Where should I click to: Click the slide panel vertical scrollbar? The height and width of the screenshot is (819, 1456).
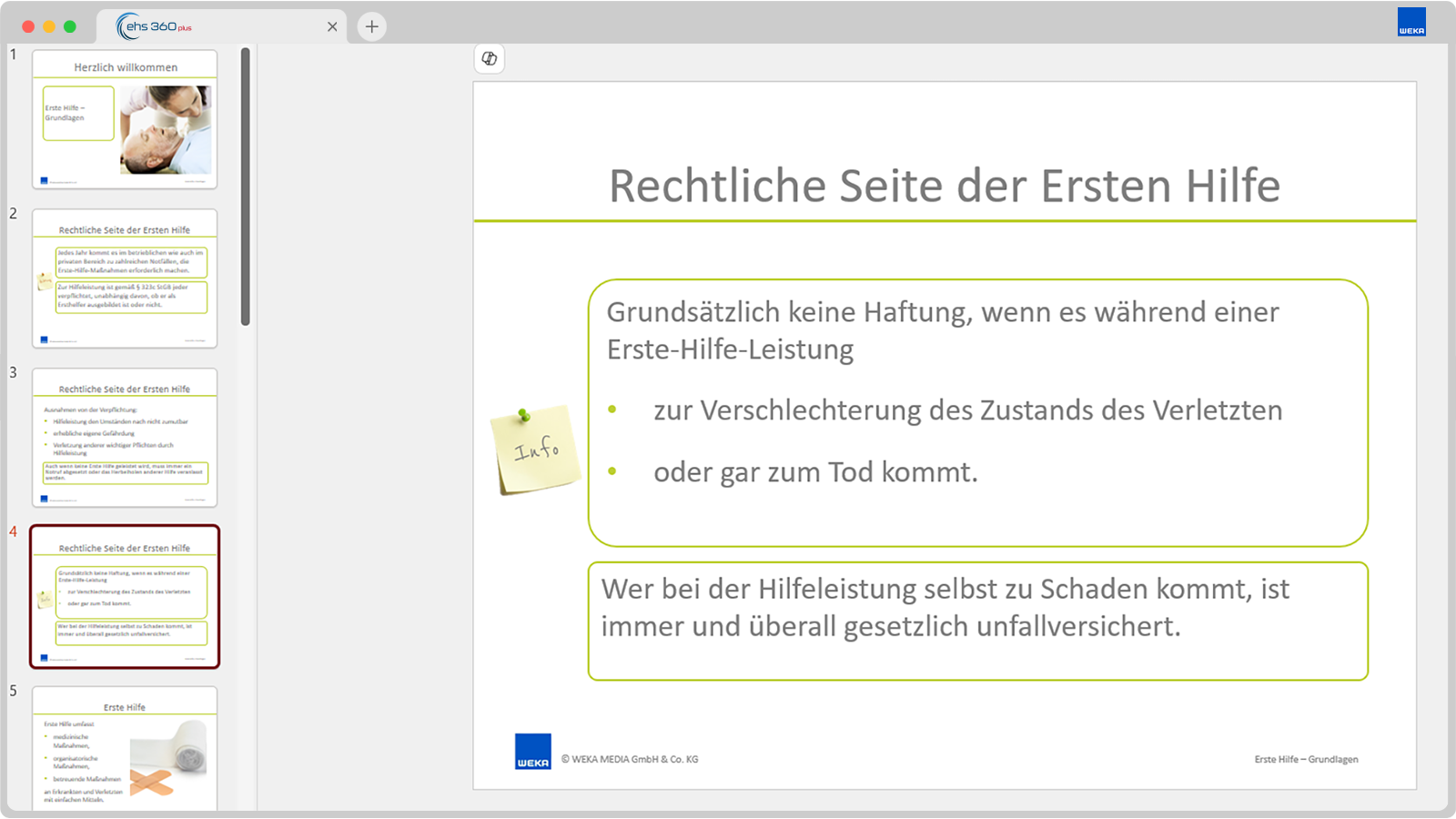[246, 187]
